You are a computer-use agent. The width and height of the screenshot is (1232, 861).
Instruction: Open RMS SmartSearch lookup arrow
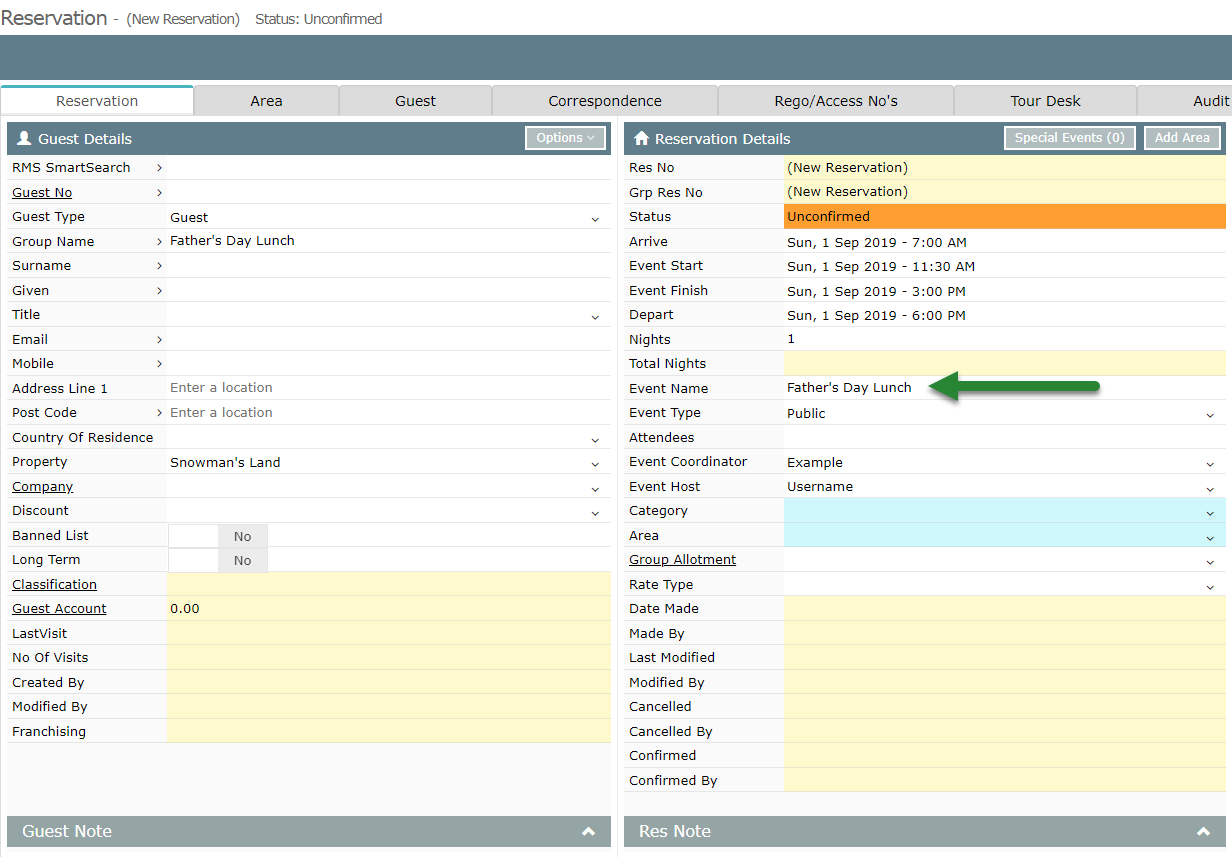[x=159, y=168]
